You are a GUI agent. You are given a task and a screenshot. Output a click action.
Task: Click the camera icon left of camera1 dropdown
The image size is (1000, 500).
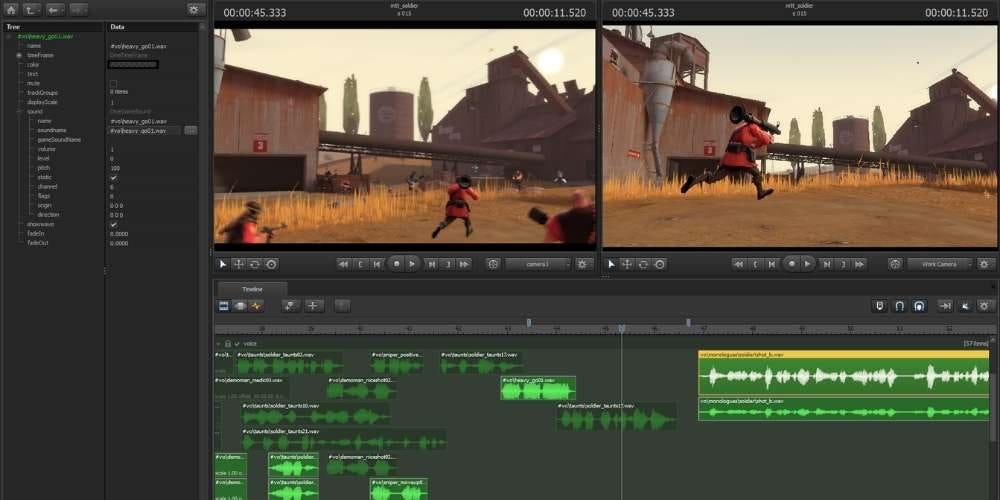tap(492, 264)
